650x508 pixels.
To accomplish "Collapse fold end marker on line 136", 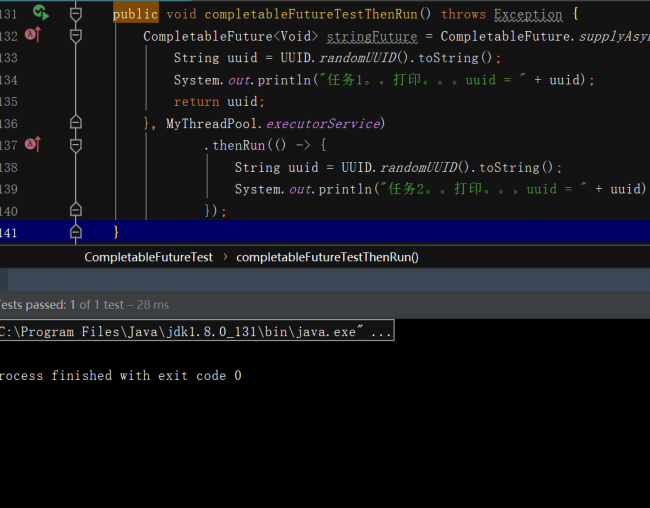I will (75, 122).
